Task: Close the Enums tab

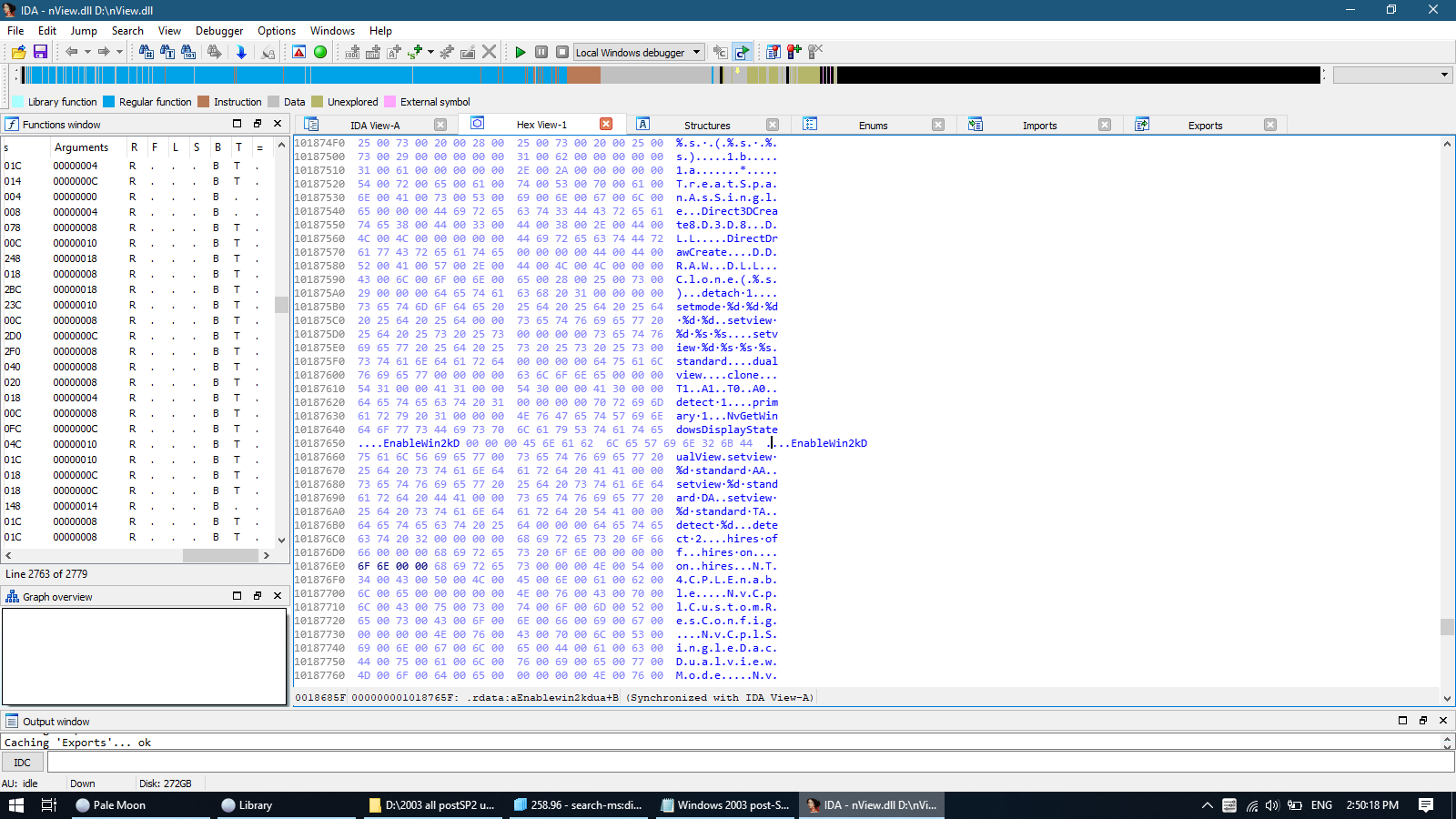Action: (938, 125)
